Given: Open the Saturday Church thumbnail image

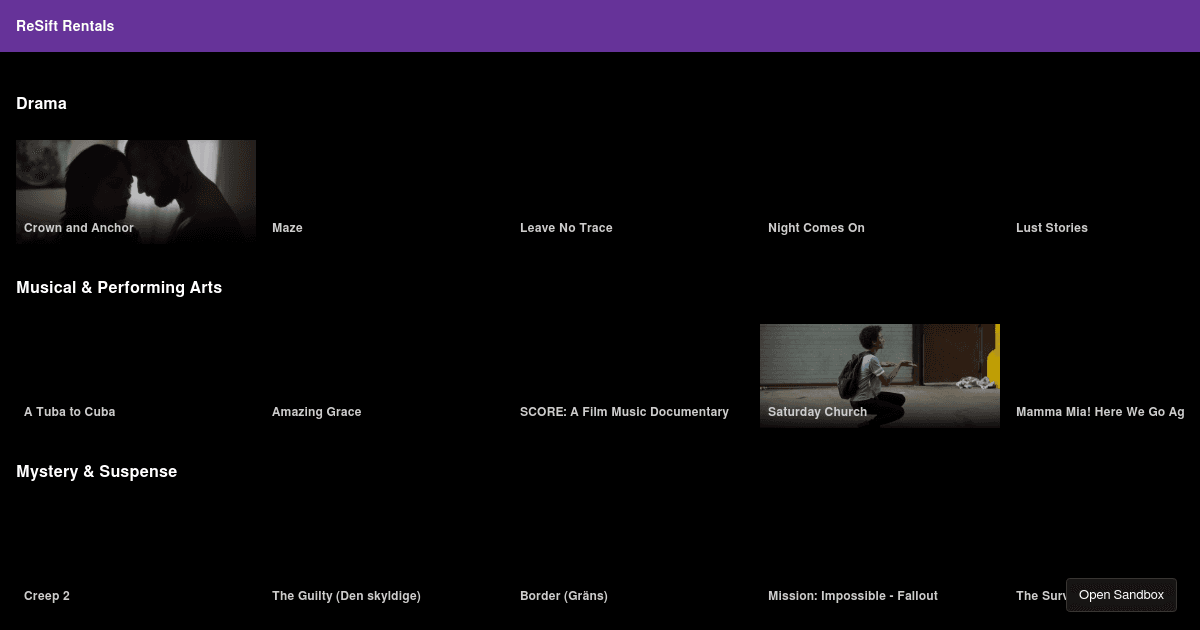Looking at the screenshot, I should tap(879, 375).
